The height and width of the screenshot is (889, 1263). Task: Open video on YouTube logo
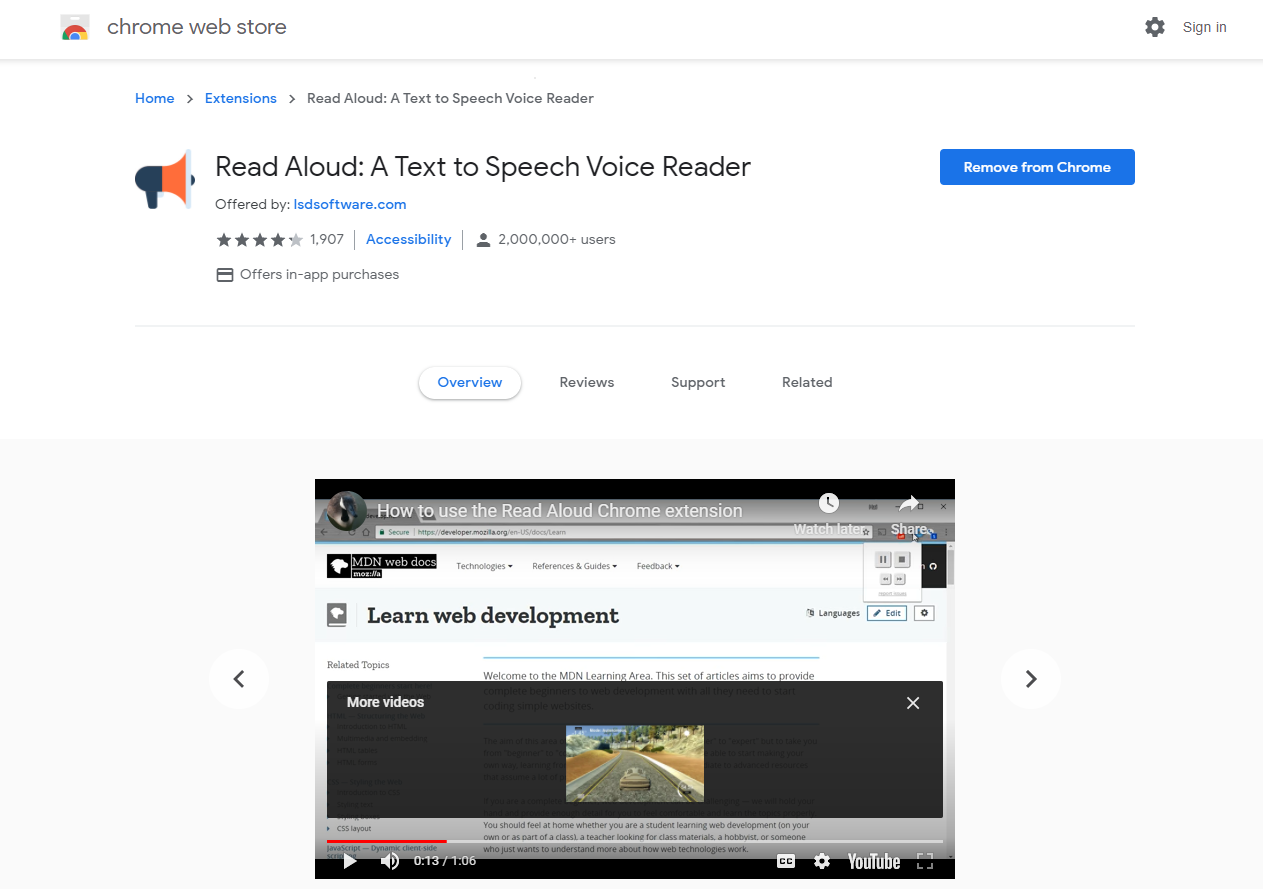[874, 861]
